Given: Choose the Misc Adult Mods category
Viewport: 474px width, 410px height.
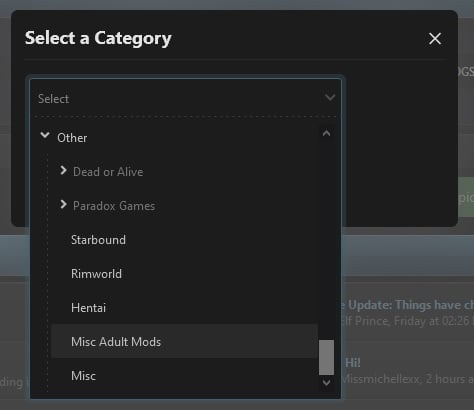Looking at the screenshot, I should coord(185,342).
